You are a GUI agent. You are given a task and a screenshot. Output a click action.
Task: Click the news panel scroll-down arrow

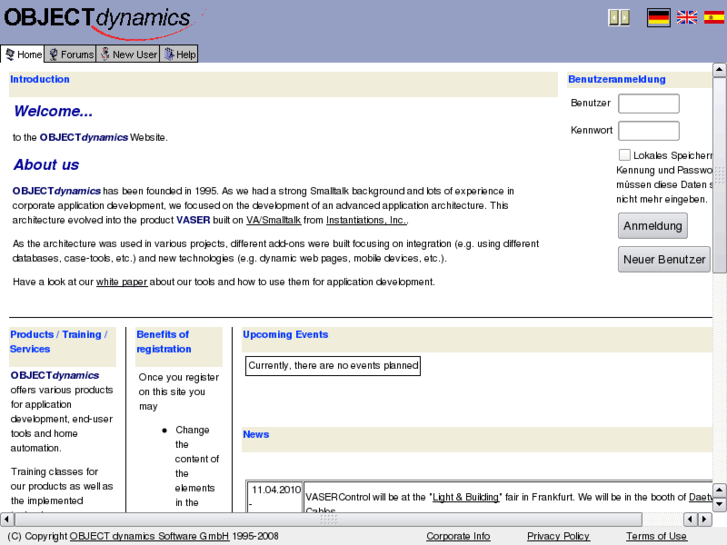coord(719,504)
